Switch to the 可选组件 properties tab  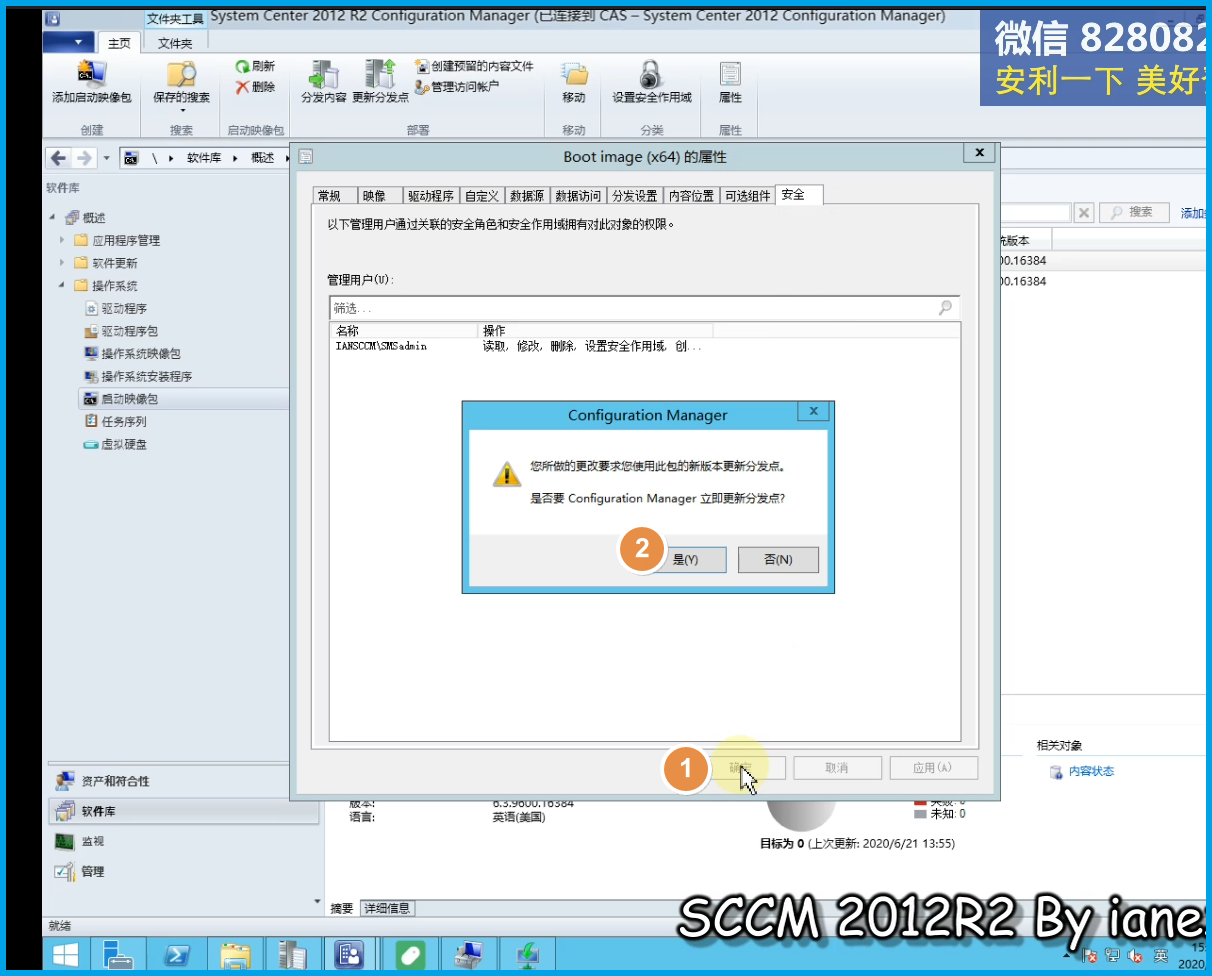pyautogui.click(x=748, y=196)
